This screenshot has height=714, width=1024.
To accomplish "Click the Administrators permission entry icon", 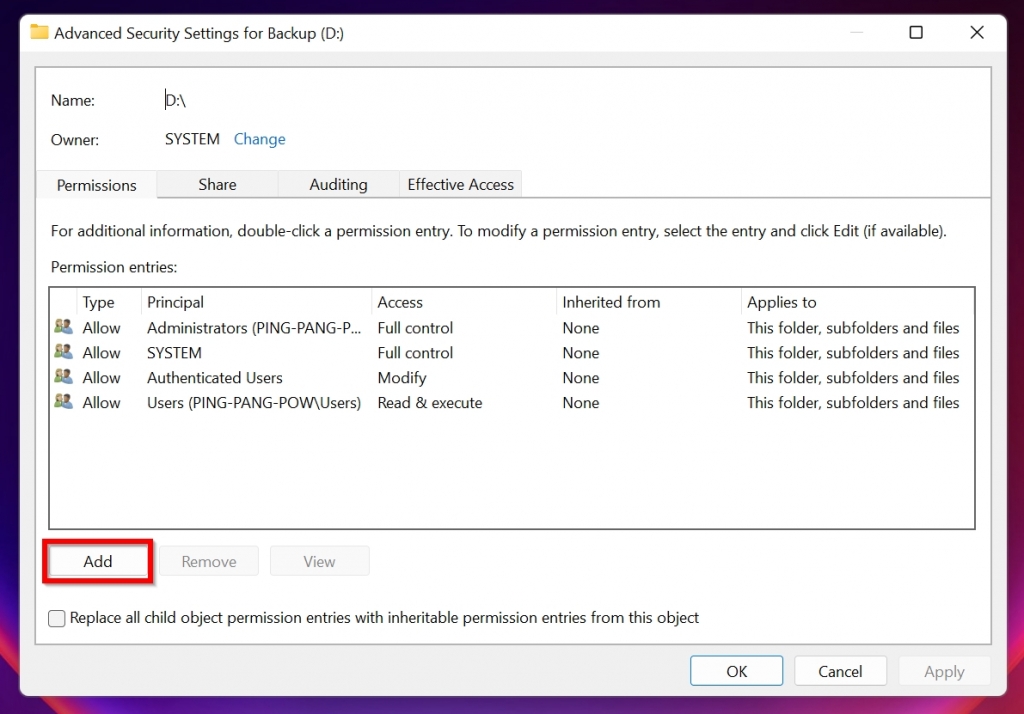I will point(62,327).
